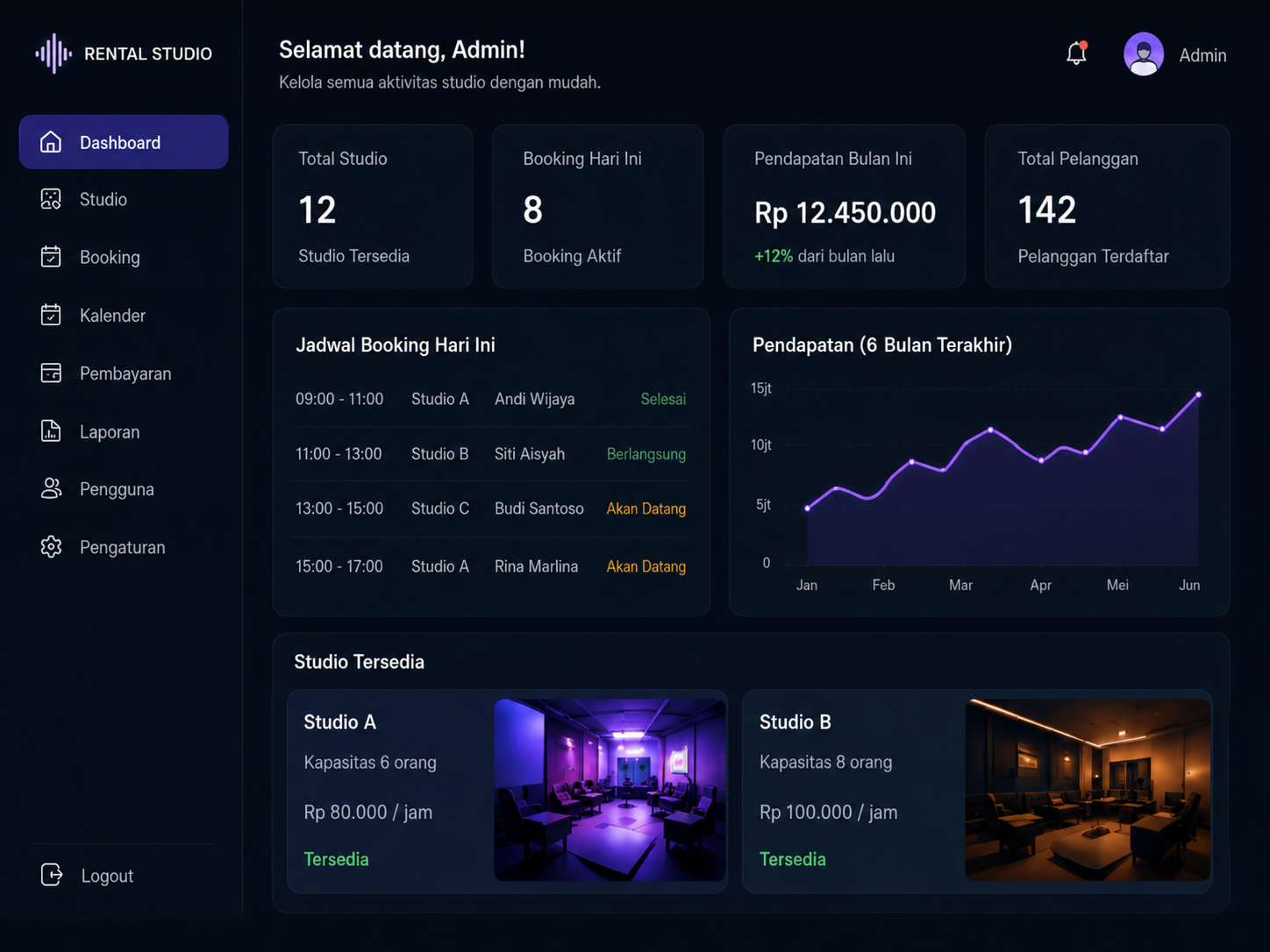Open Pembayaran from the sidebar

[x=125, y=373]
